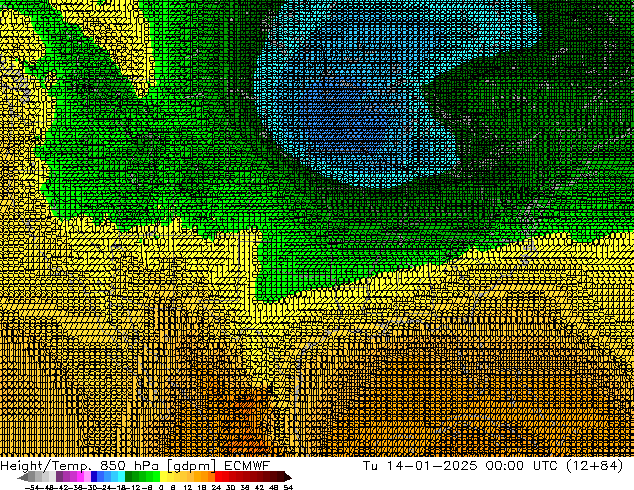Click the '12' label on the legend scale
Viewport: 634px width, 490px height.
pos(188,487)
